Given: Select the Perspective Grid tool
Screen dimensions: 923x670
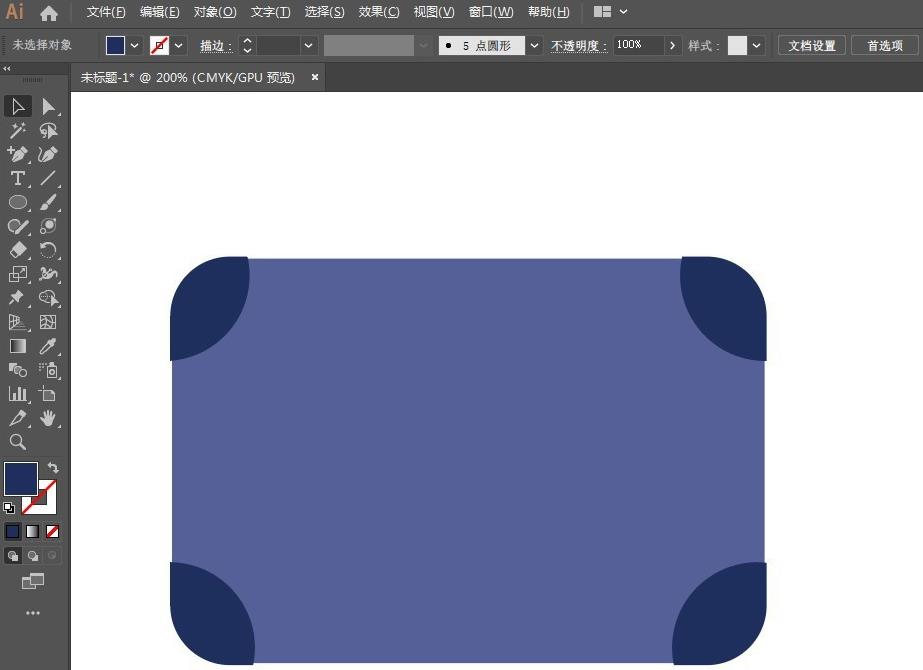Looking at the screenshot, I should [18, 322].
